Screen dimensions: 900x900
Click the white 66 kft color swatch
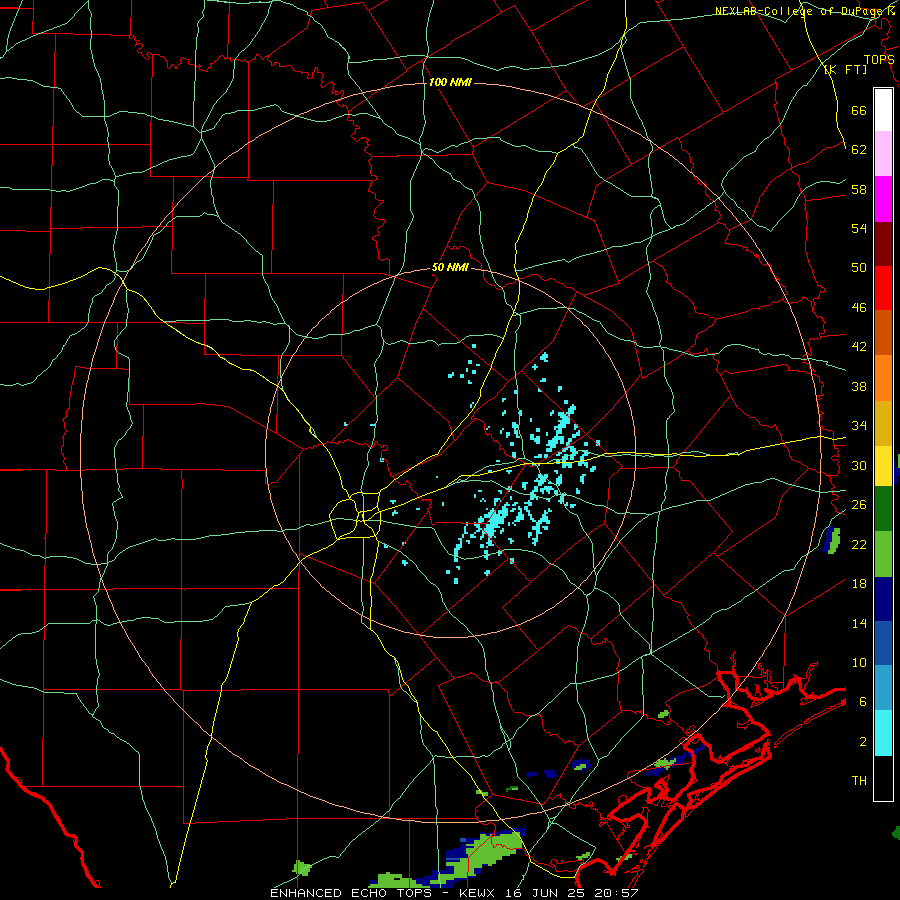[x=883, y=110]
